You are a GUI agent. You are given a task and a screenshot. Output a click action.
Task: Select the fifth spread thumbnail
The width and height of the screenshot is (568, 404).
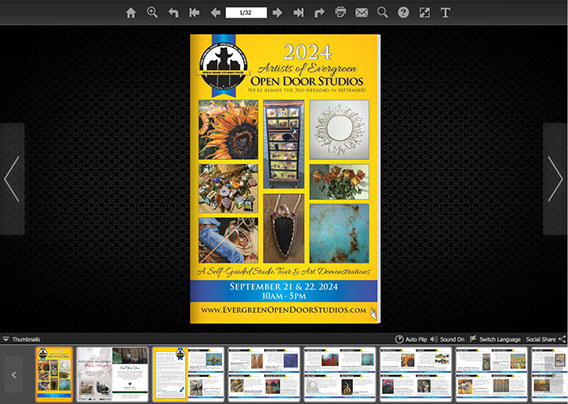point(340,374)
